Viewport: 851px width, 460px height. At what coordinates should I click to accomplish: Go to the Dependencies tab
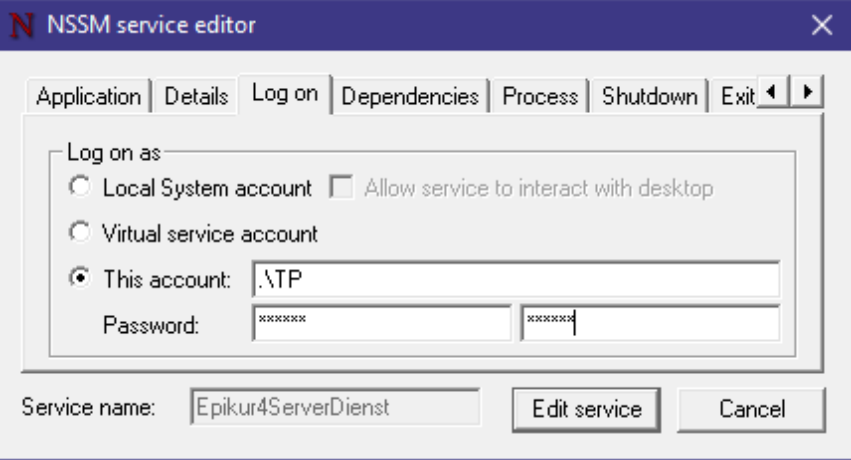coord(410,97)
